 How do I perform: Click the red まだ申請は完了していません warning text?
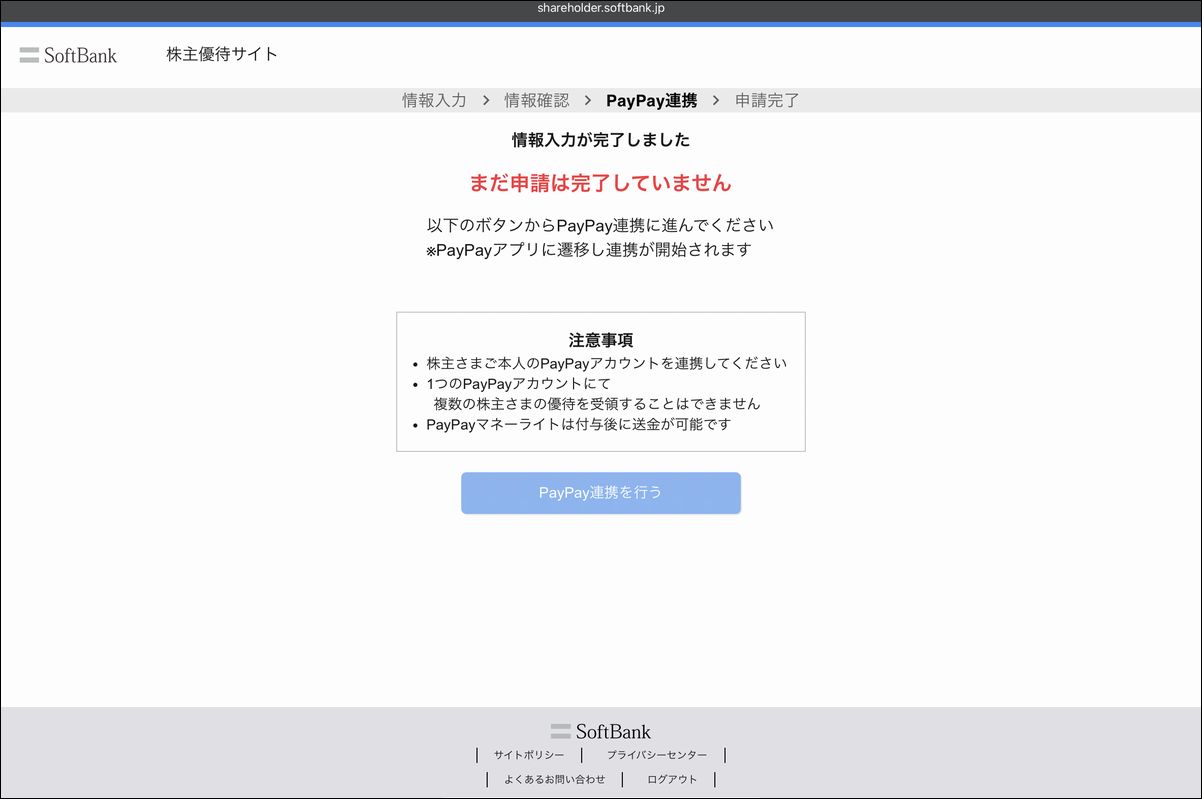click(x=601, y=183)
